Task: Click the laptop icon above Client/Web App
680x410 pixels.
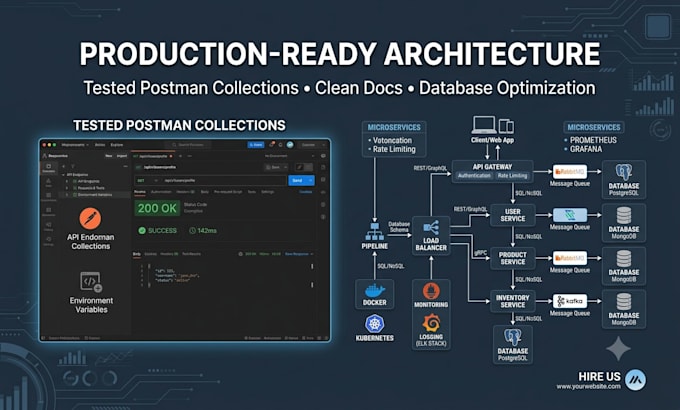Action: tap(484, 125)
